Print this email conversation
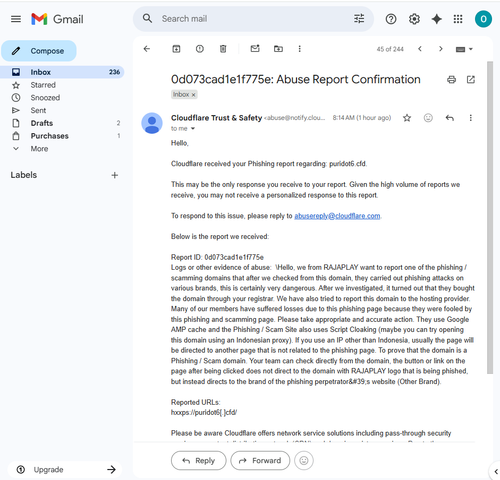 pos(451,80)
